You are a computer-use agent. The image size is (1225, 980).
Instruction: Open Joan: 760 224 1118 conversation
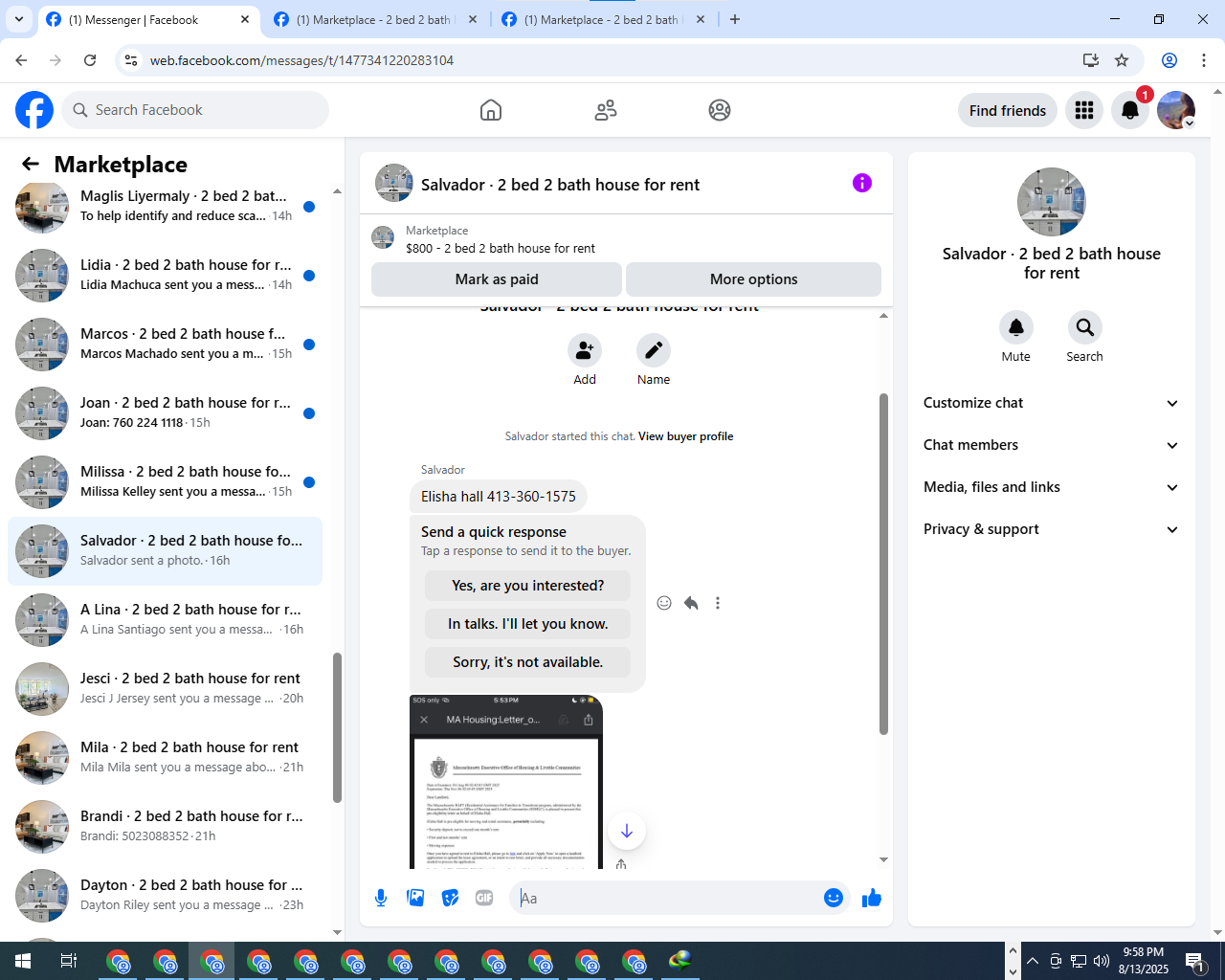coord(165,413)
